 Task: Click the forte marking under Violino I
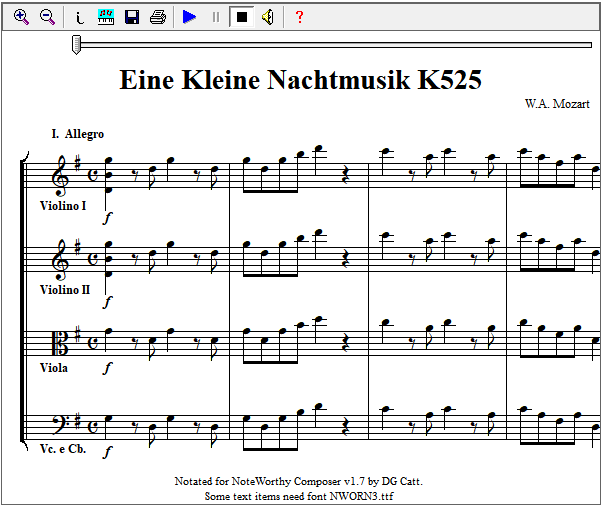tap(108, 218)
